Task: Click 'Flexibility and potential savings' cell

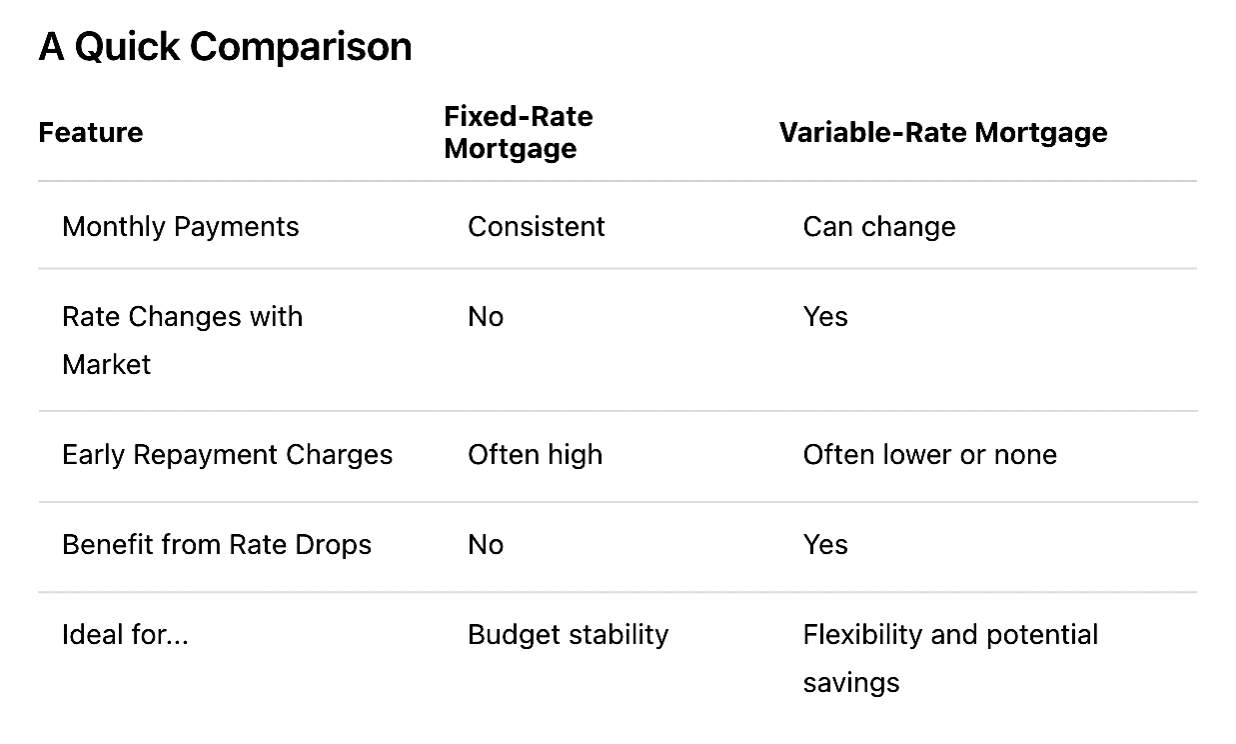Action: coord(950,659)
